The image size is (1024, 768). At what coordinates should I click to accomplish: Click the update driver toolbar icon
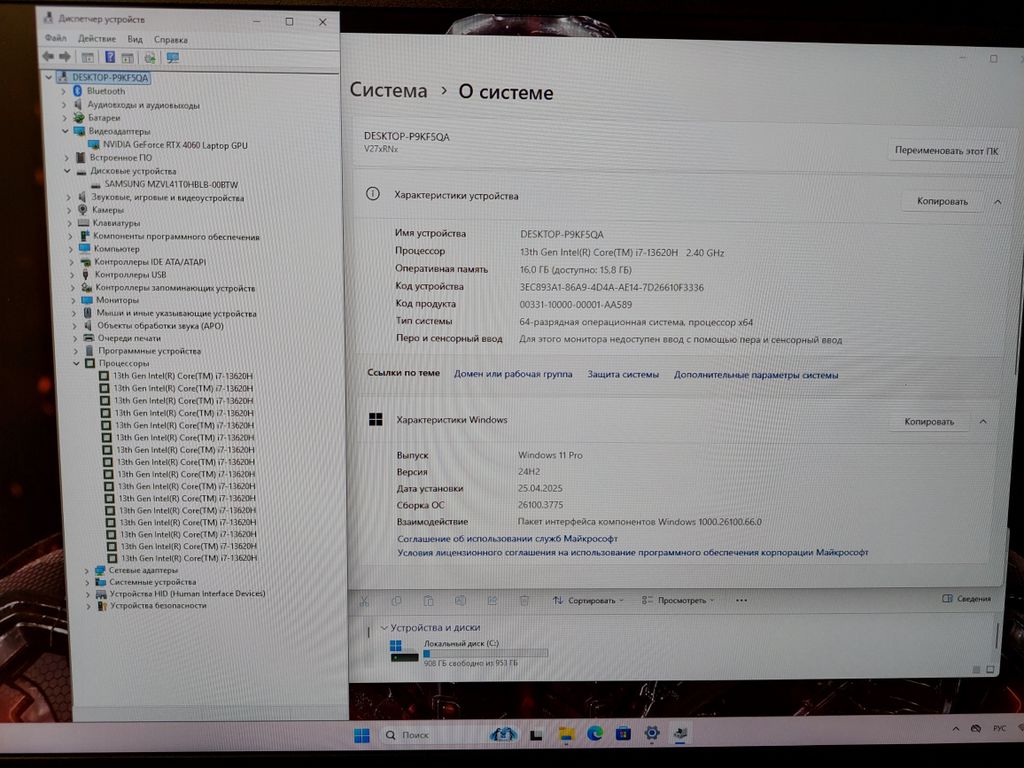(150, 57)
